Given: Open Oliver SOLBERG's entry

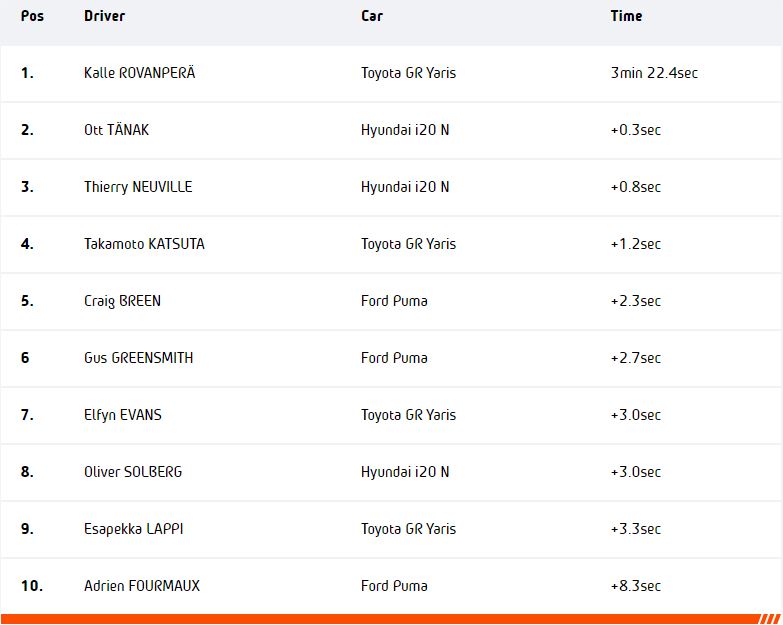Looking at the screenshot, I should (133, 472).
